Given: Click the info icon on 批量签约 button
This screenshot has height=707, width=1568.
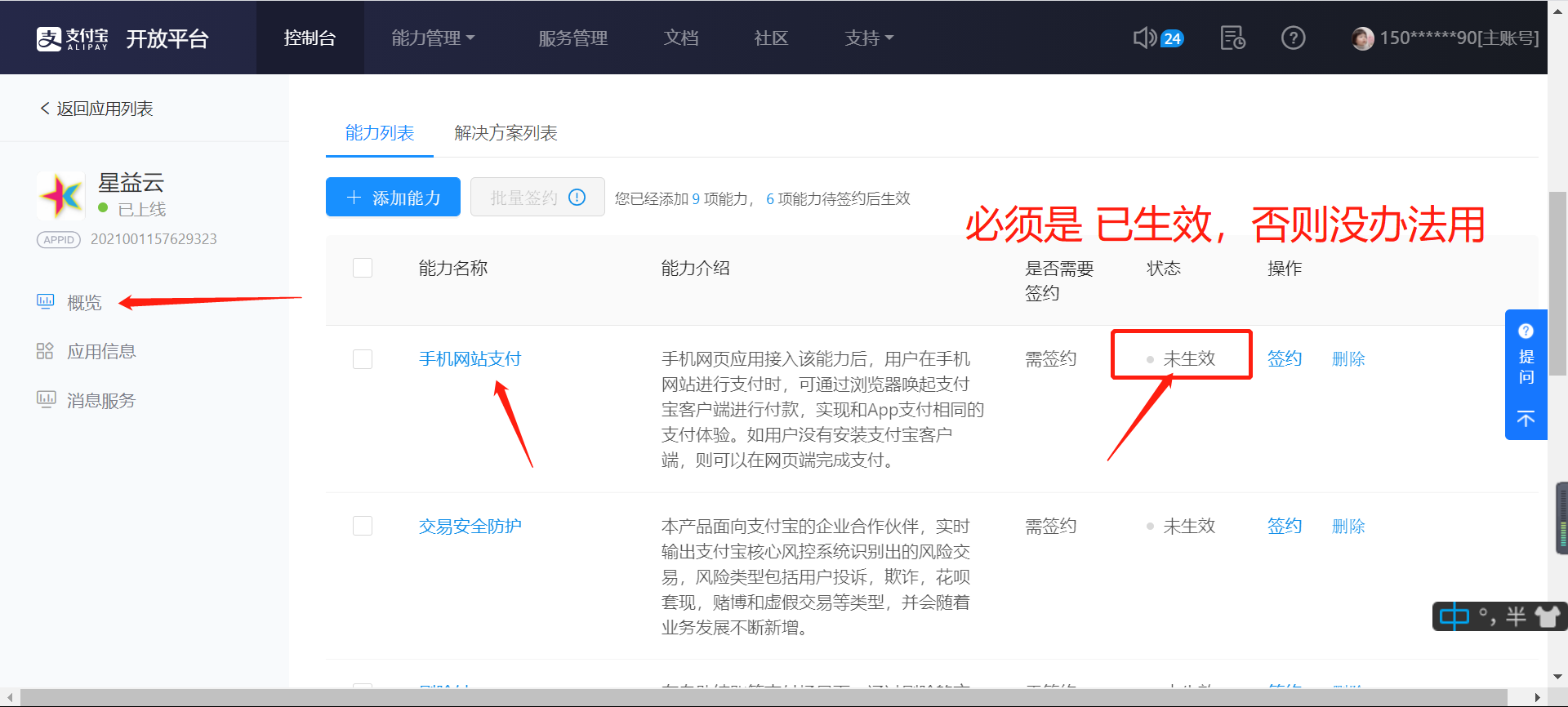Looking at the screenshot, I should tap(577, 198).
